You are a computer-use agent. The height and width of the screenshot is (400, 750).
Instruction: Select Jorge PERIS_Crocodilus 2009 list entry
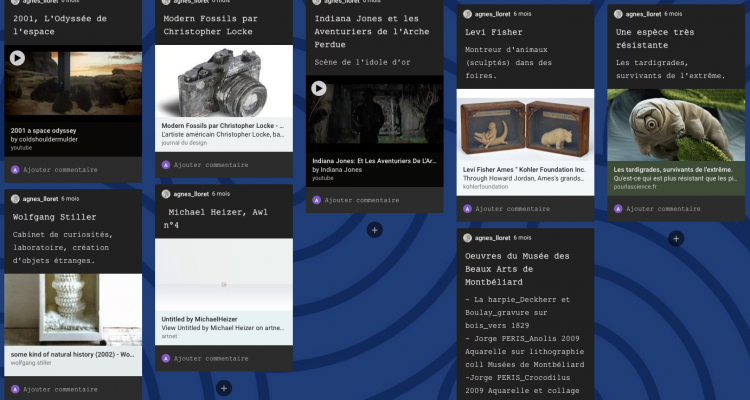[523, 384]
